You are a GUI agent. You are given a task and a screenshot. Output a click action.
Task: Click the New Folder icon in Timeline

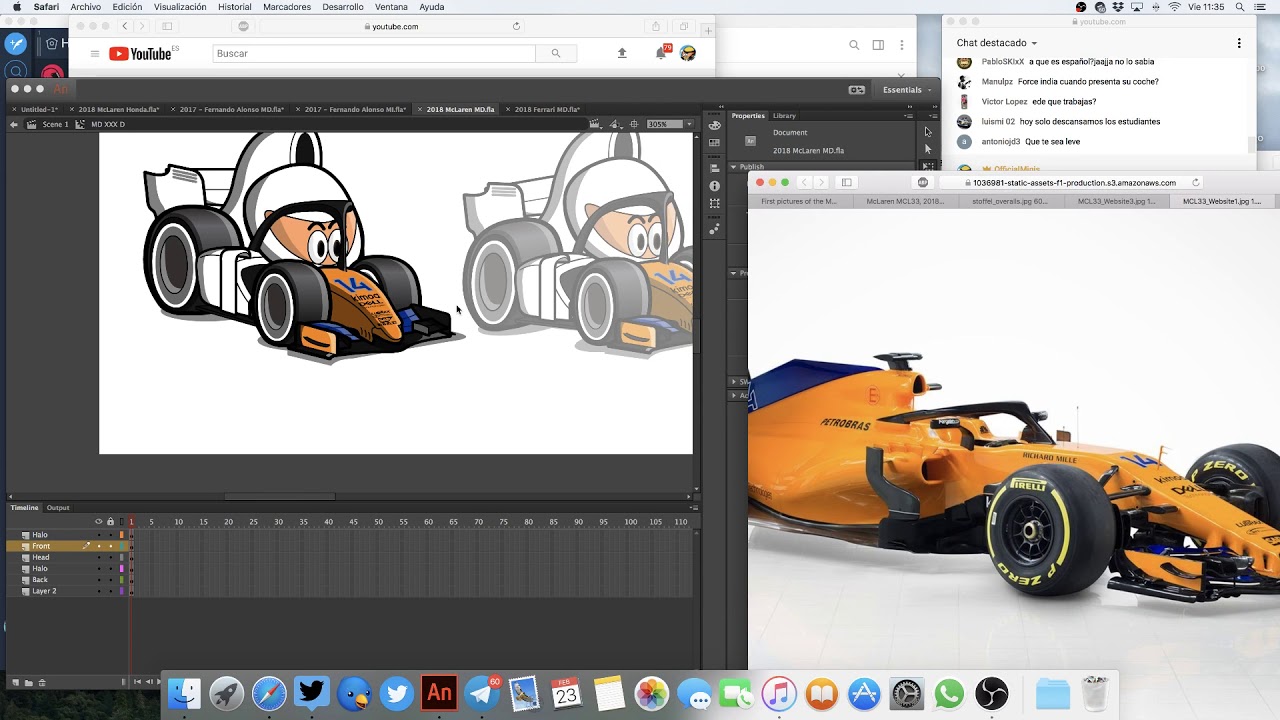28,682
